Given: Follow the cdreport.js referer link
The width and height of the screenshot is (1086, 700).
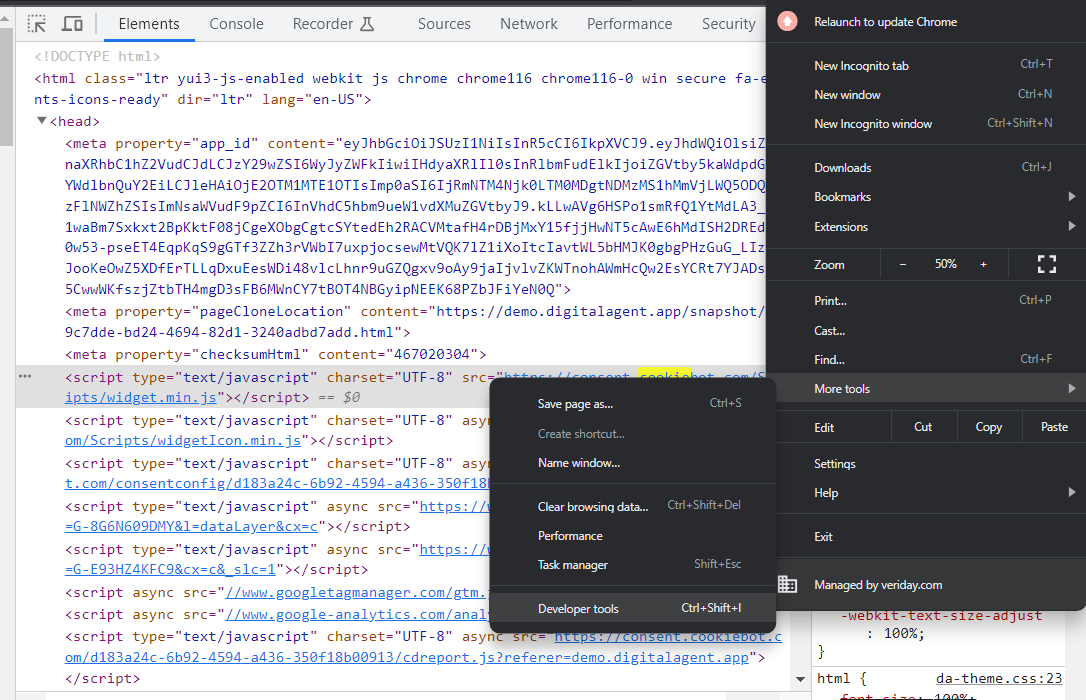Looking at the screenshot, I should coord(407,657).
